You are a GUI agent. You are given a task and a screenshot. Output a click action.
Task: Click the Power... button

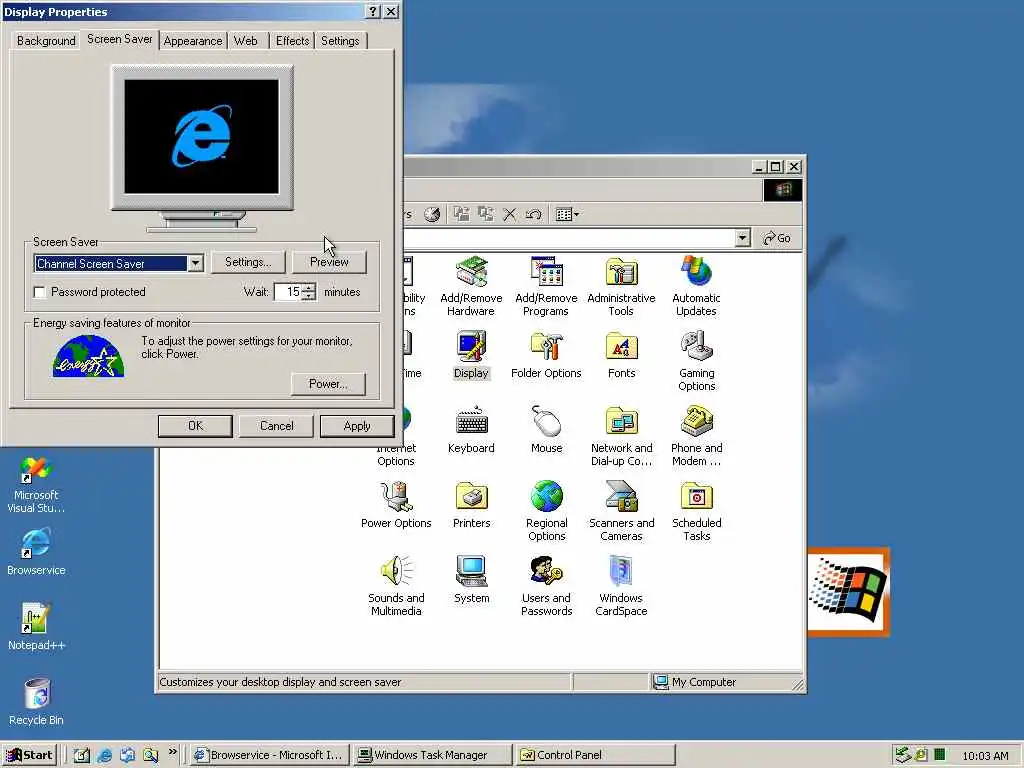[x=328, y=383]
